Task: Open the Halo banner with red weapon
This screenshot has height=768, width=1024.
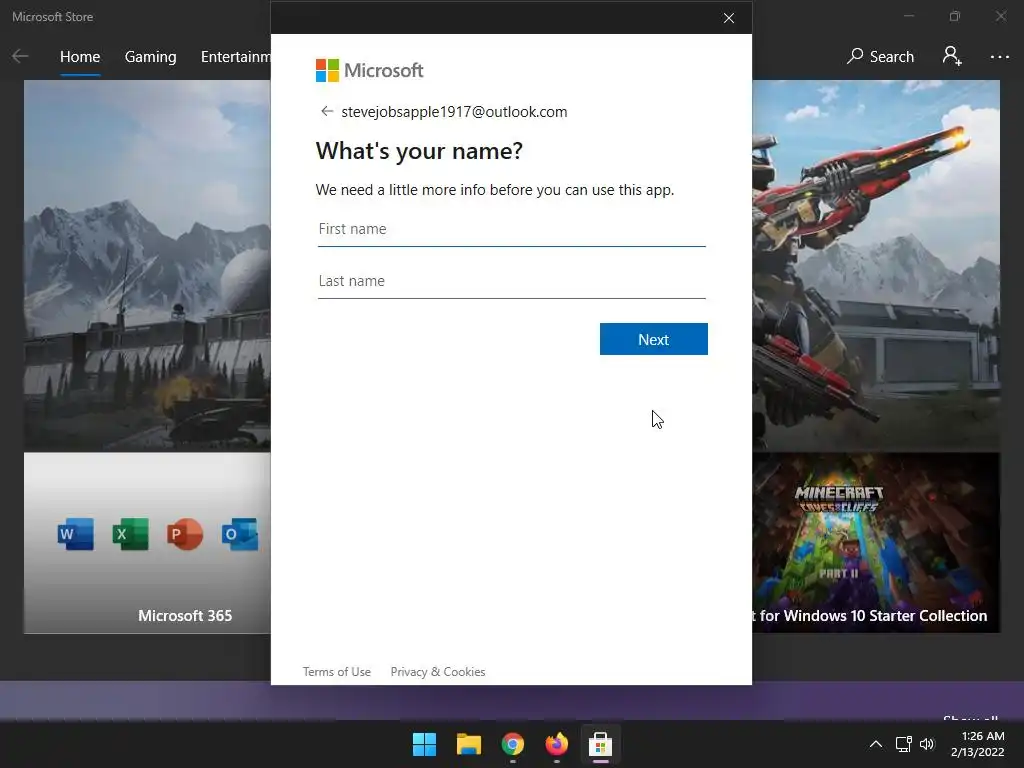Action: 876,266
